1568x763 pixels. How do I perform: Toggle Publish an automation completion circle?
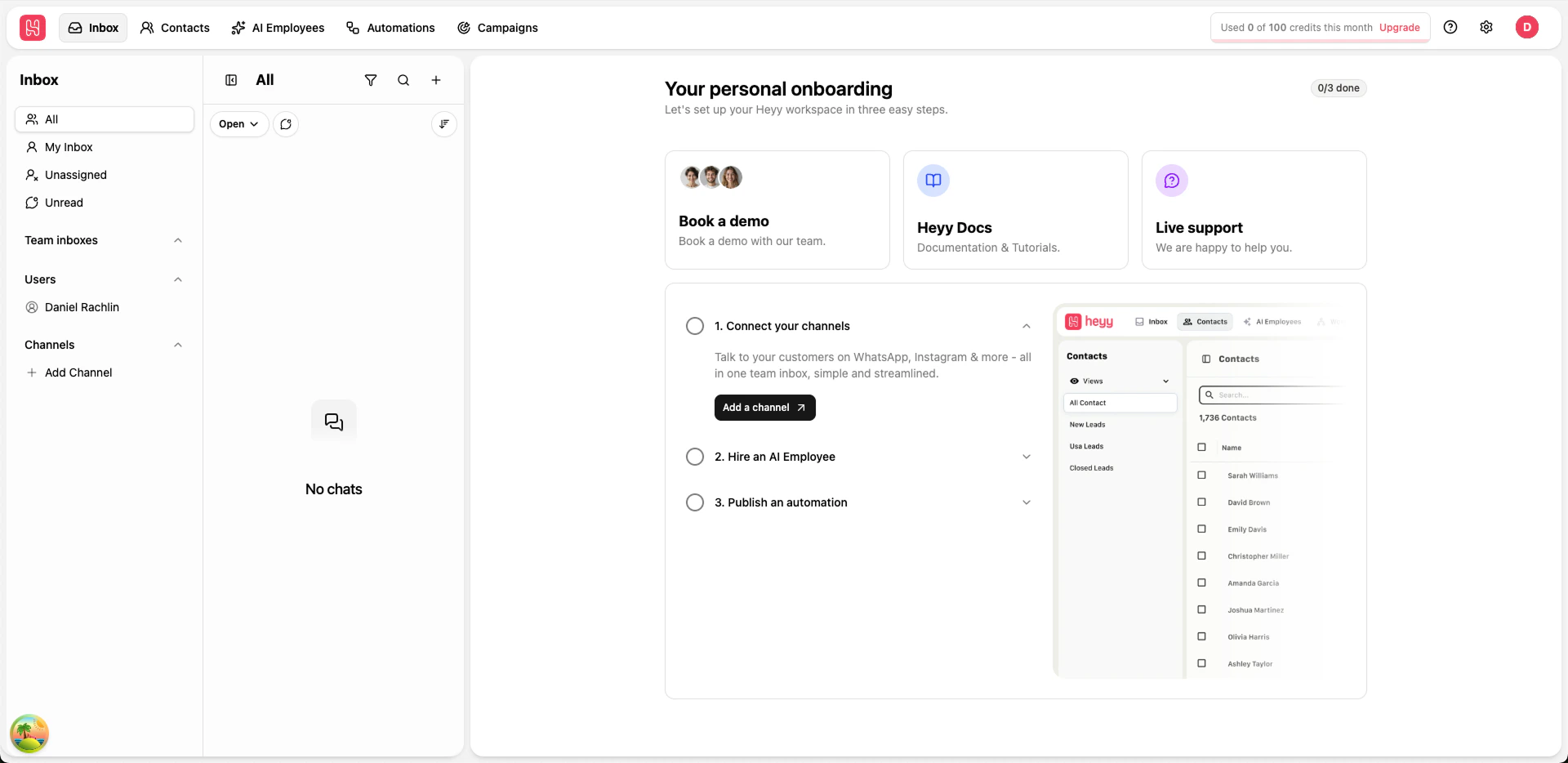695,502
